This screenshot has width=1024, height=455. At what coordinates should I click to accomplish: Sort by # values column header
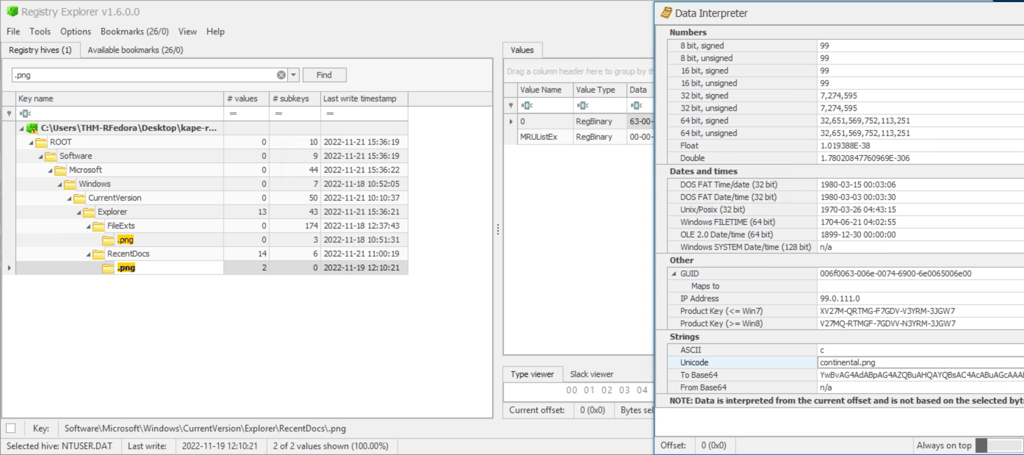[x=246, y=99]
